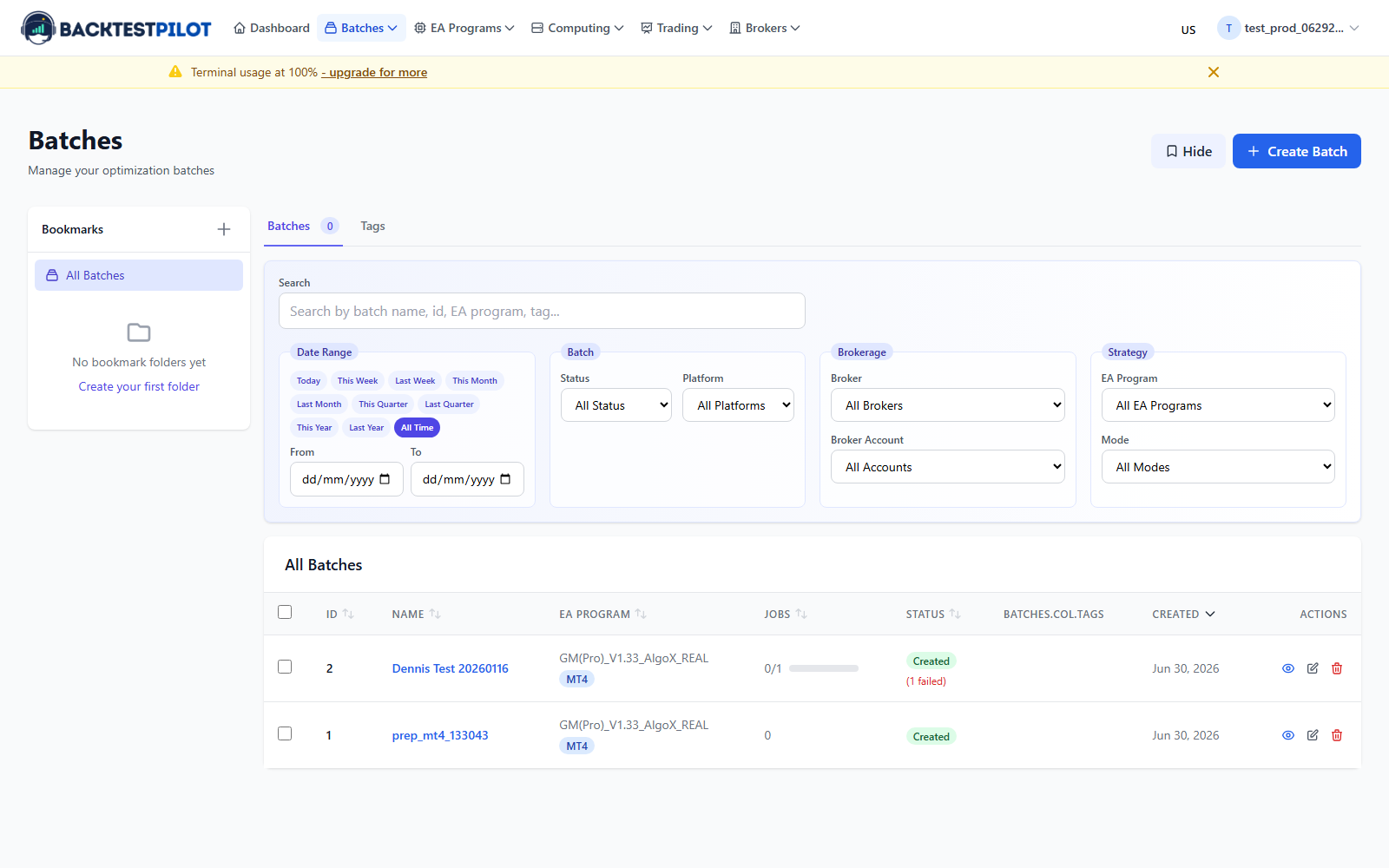Screen dimensions: 1389x868
Task: Open the All Brokers dropdown
Action: pyautogui.click(x=948, y=405)
